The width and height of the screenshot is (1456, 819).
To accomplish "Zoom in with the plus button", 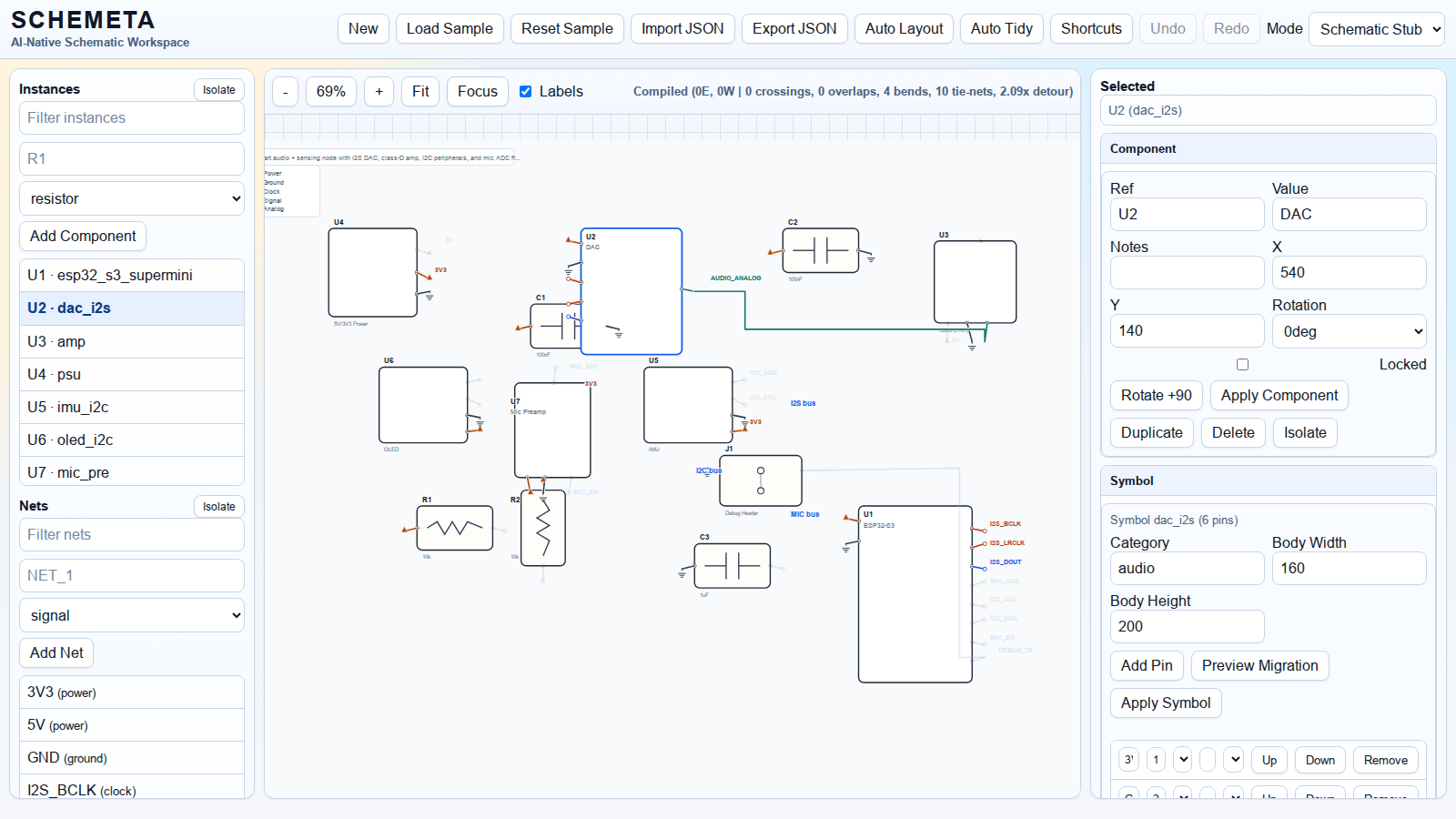I will [379, 92].
